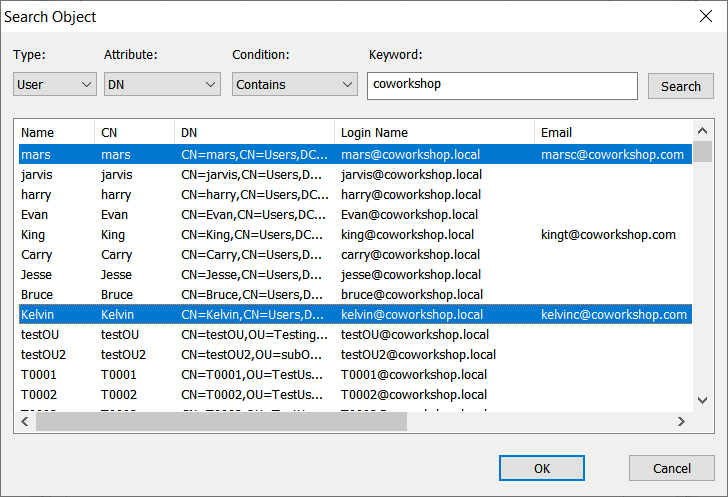Click DN cell CN=T0001,OU=TestUs...
The height and width of the screenshot is (497, 728).
[252, 374]
